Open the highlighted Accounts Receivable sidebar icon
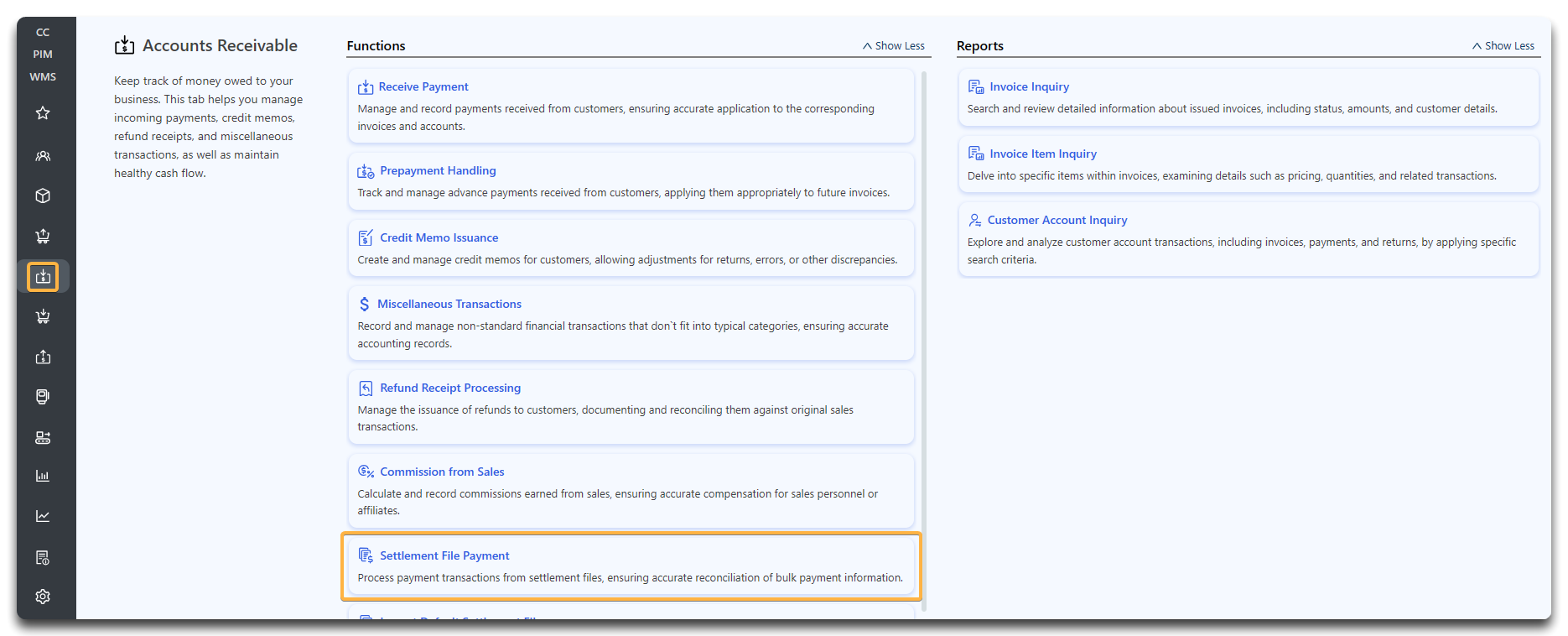Viewport: 1568px width, 636px height. point(43,277)
